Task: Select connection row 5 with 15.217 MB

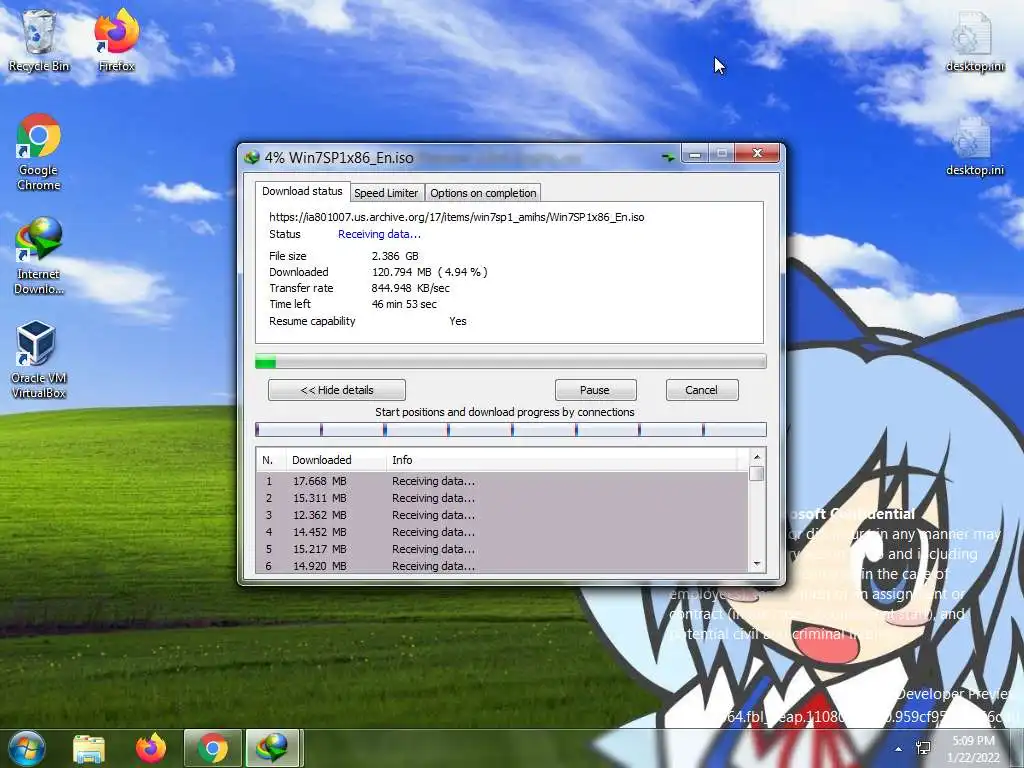Action: pos(502,549)
